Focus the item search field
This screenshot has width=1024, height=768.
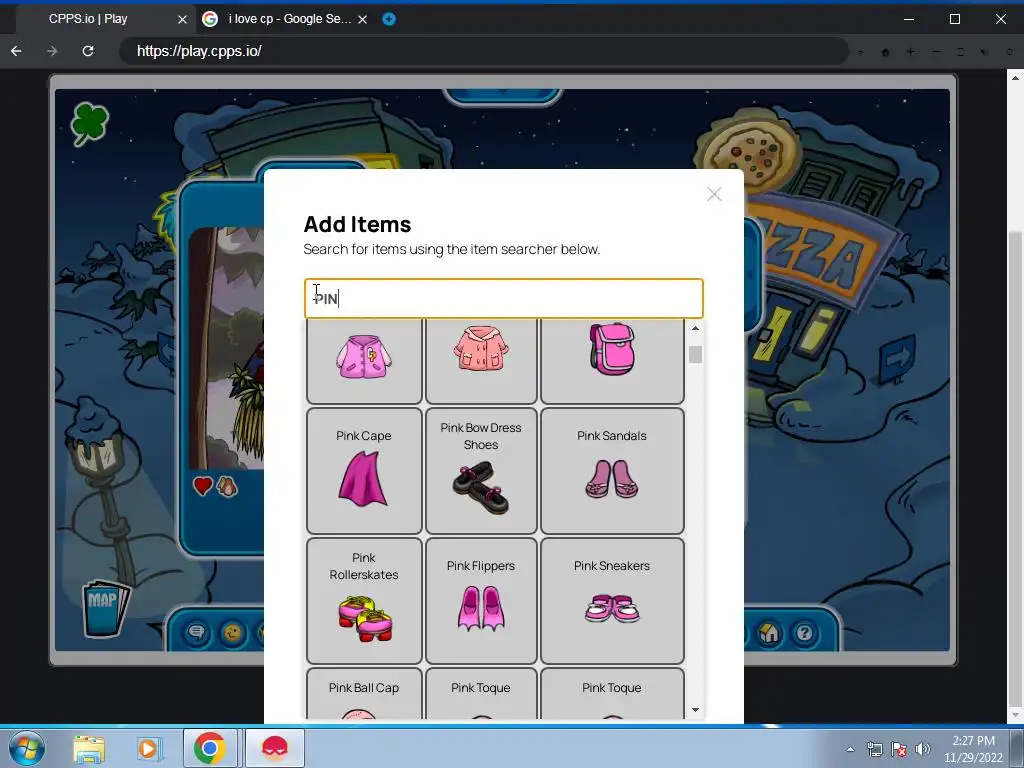(x=504, y=298)
